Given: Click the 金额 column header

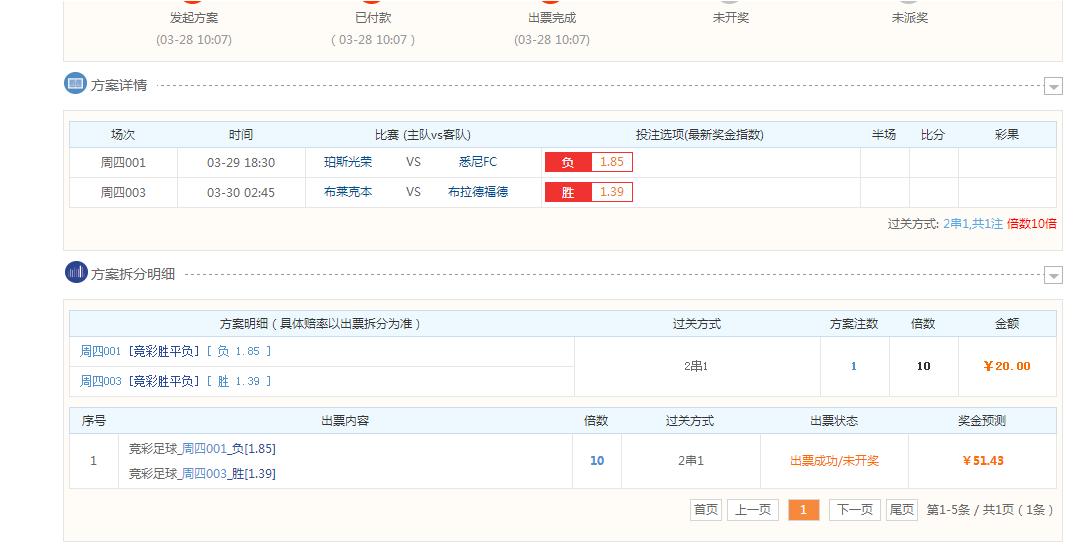Looking at the screenshot, I should 1007,324.
